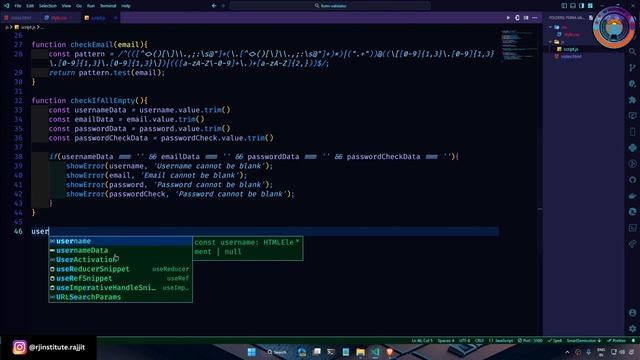Open the Terminal app from the taskbar
Screen dimensions: 640x360
pos(331,352)
